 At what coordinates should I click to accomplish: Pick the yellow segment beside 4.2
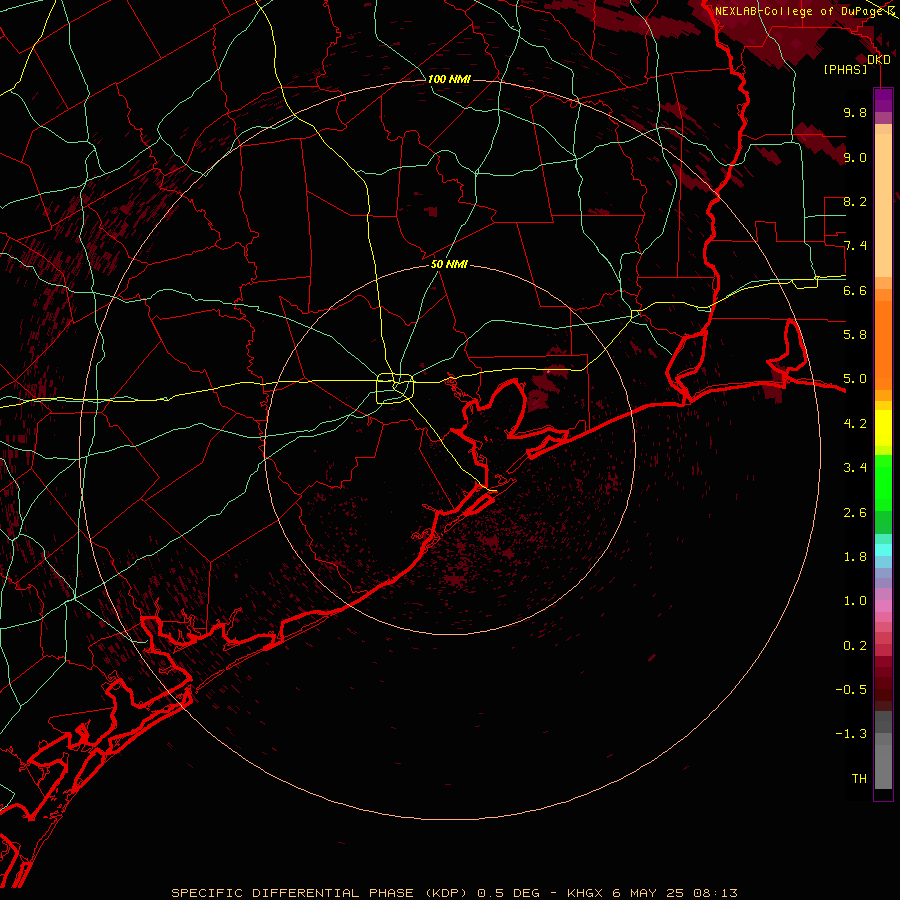tap(883, 428)
